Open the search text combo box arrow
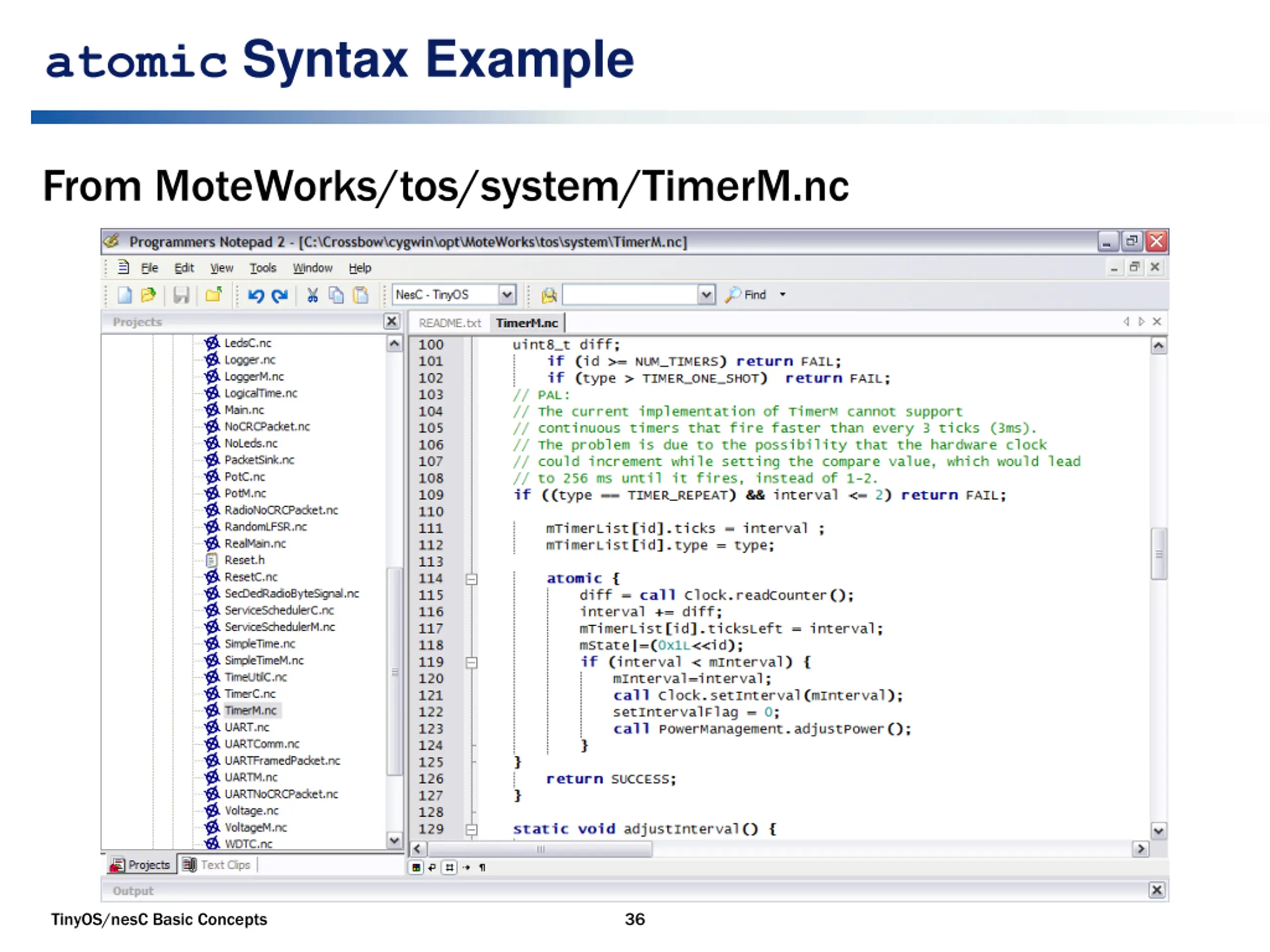Screen dimensions: 1270x952 point(706,295)
